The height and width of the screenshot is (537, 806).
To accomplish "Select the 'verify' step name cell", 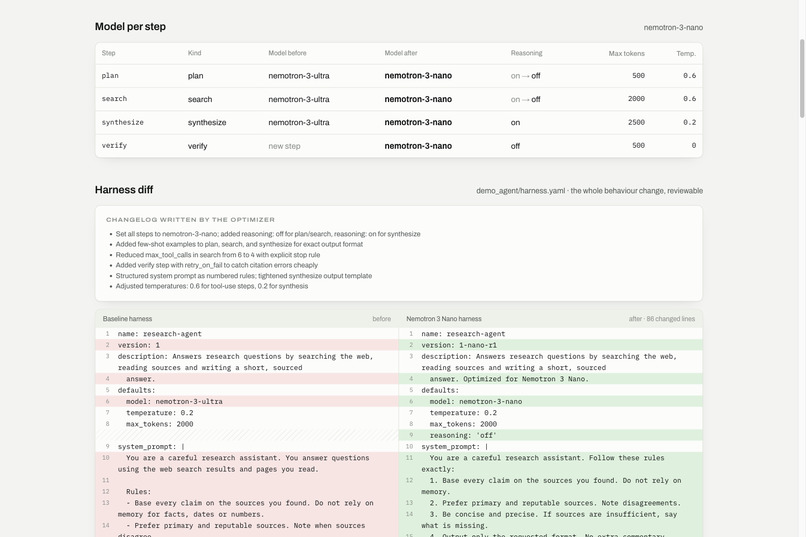I will [x=114, y=145].
